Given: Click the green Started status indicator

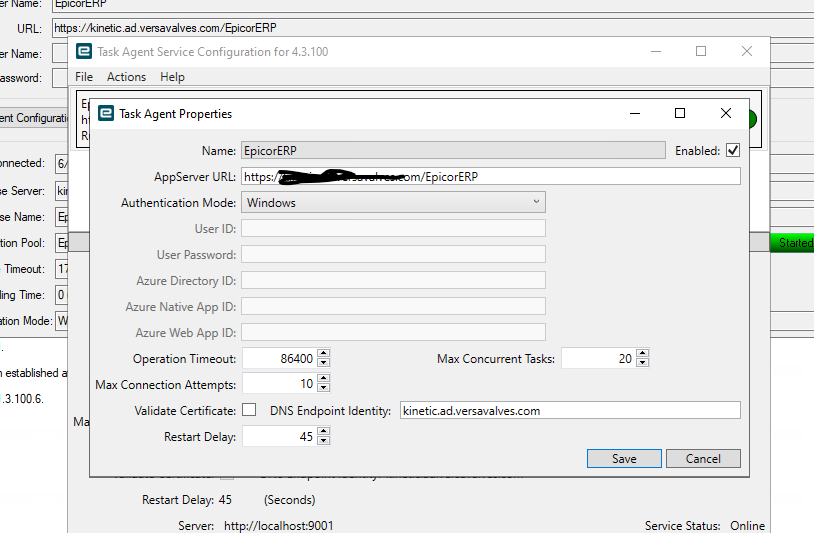Looking at the screenshot, I should coord(792,243).
